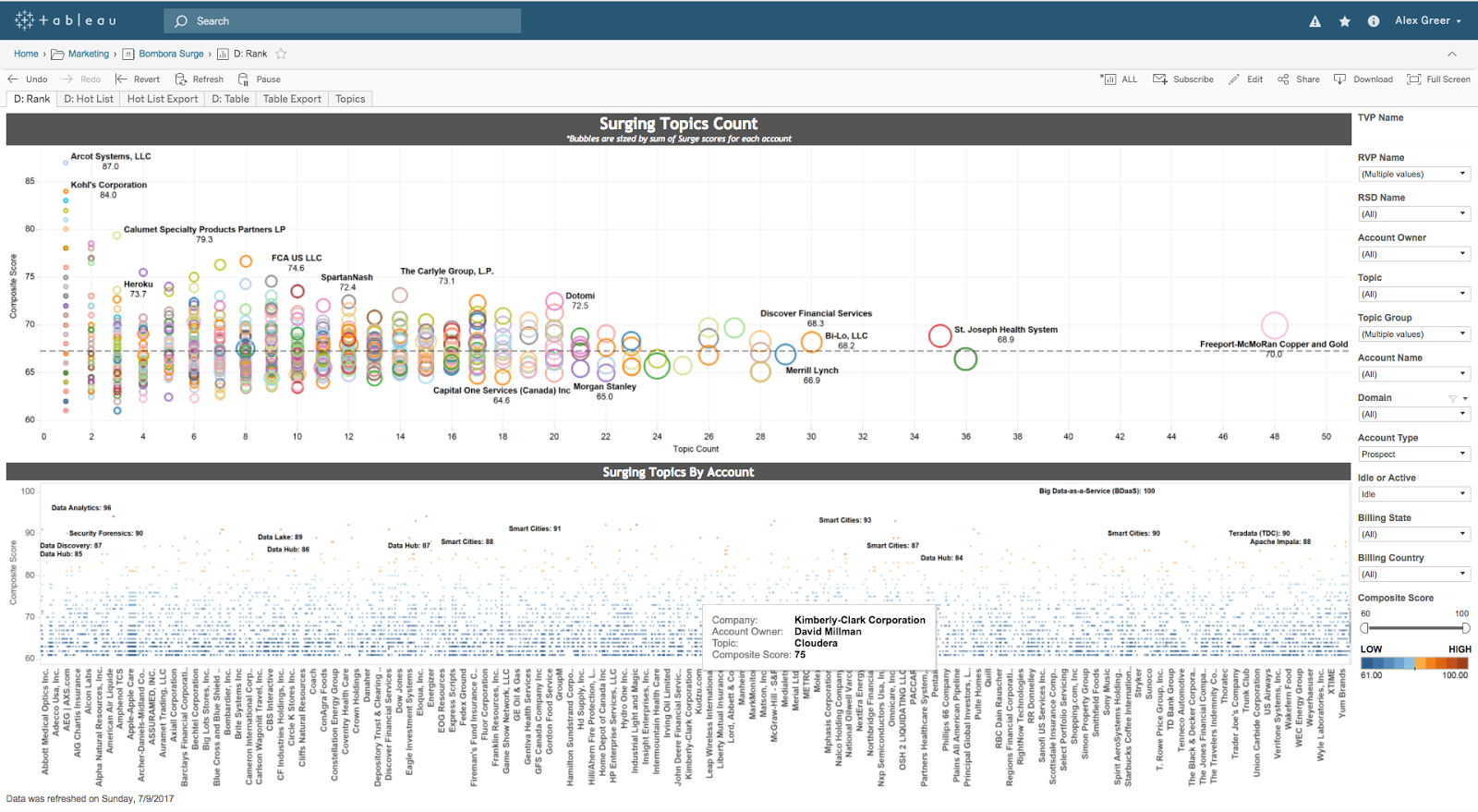Open RVP Name filter dropdown
The height and width of the screenshot is (812, 1478).
(x=1413, y=174)
